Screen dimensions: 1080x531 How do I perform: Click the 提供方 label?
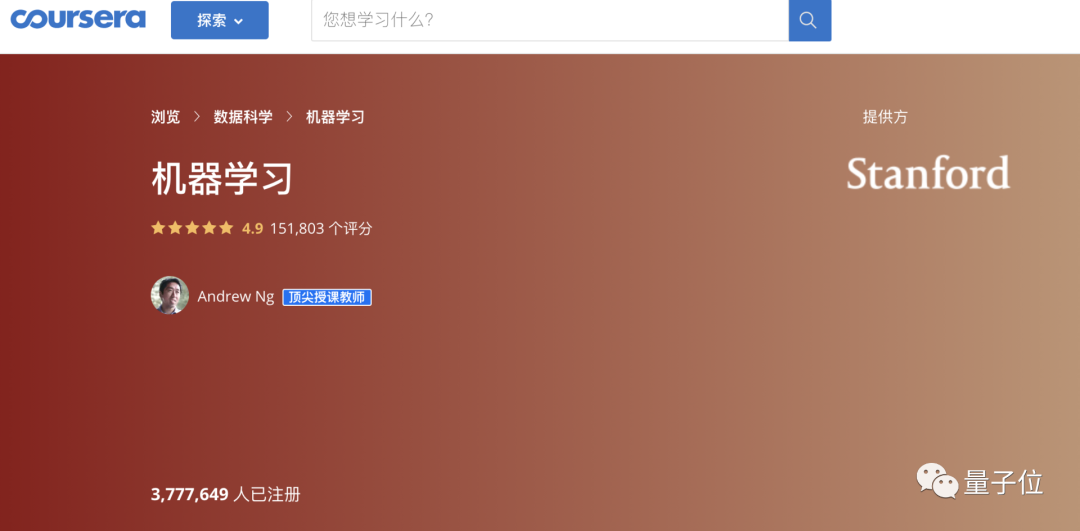(x=885, y=117)
